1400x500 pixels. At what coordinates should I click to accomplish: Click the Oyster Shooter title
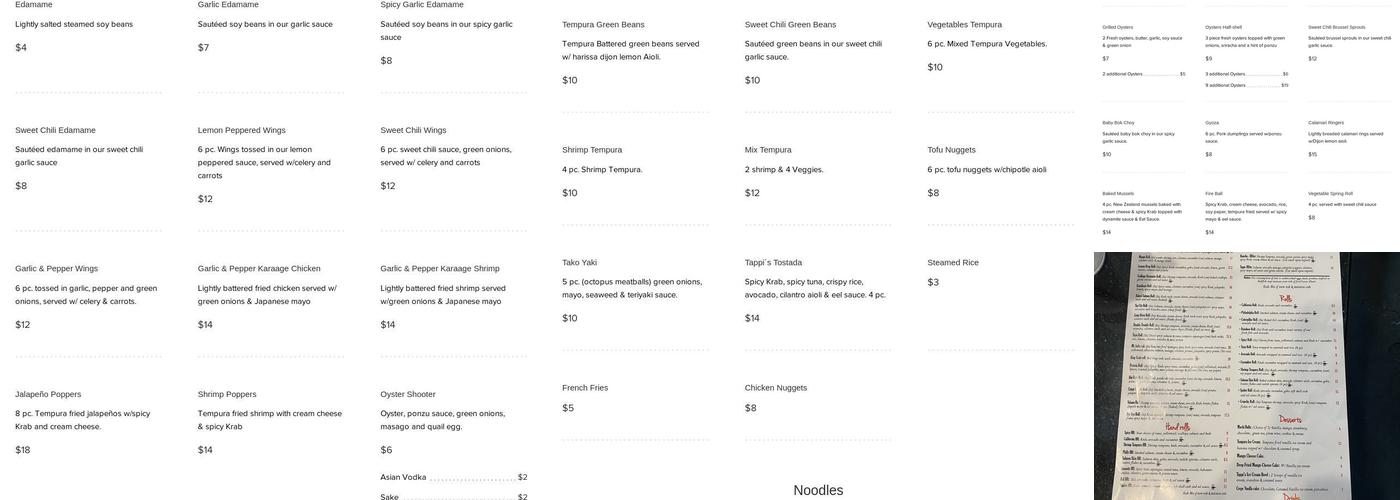point(407,394)
